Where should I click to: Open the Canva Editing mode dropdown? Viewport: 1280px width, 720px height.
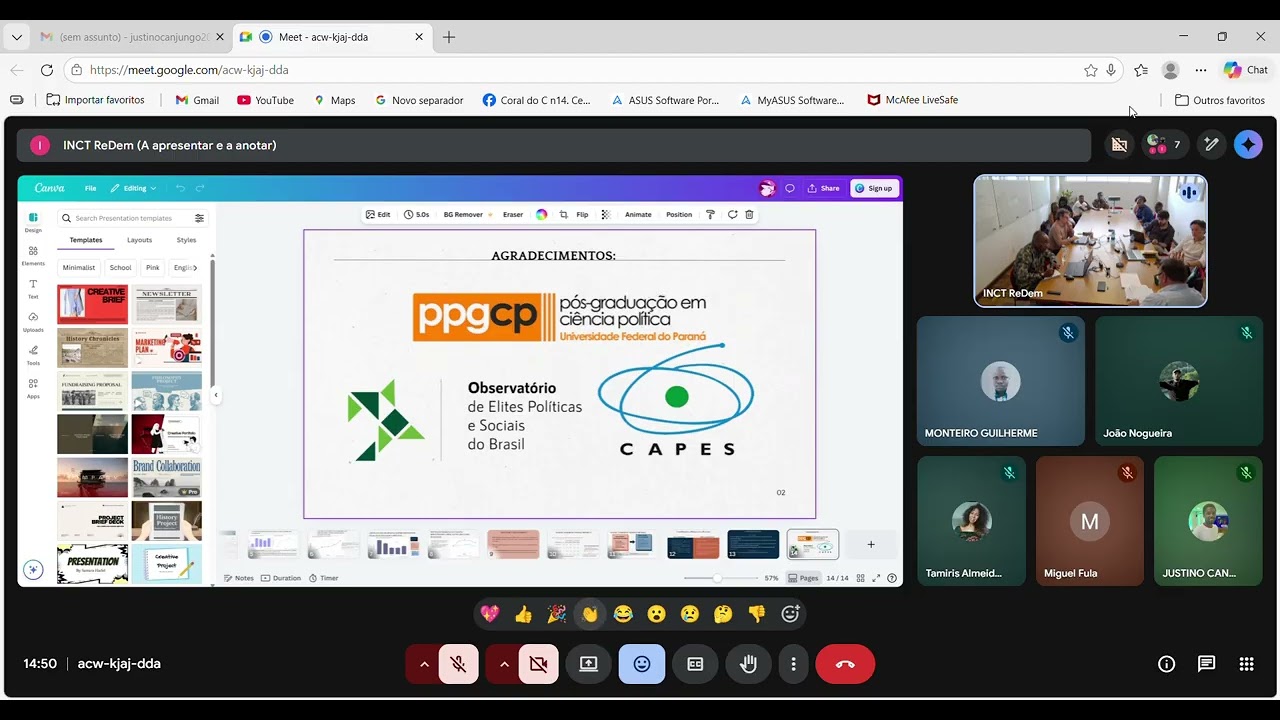(133, 188)
